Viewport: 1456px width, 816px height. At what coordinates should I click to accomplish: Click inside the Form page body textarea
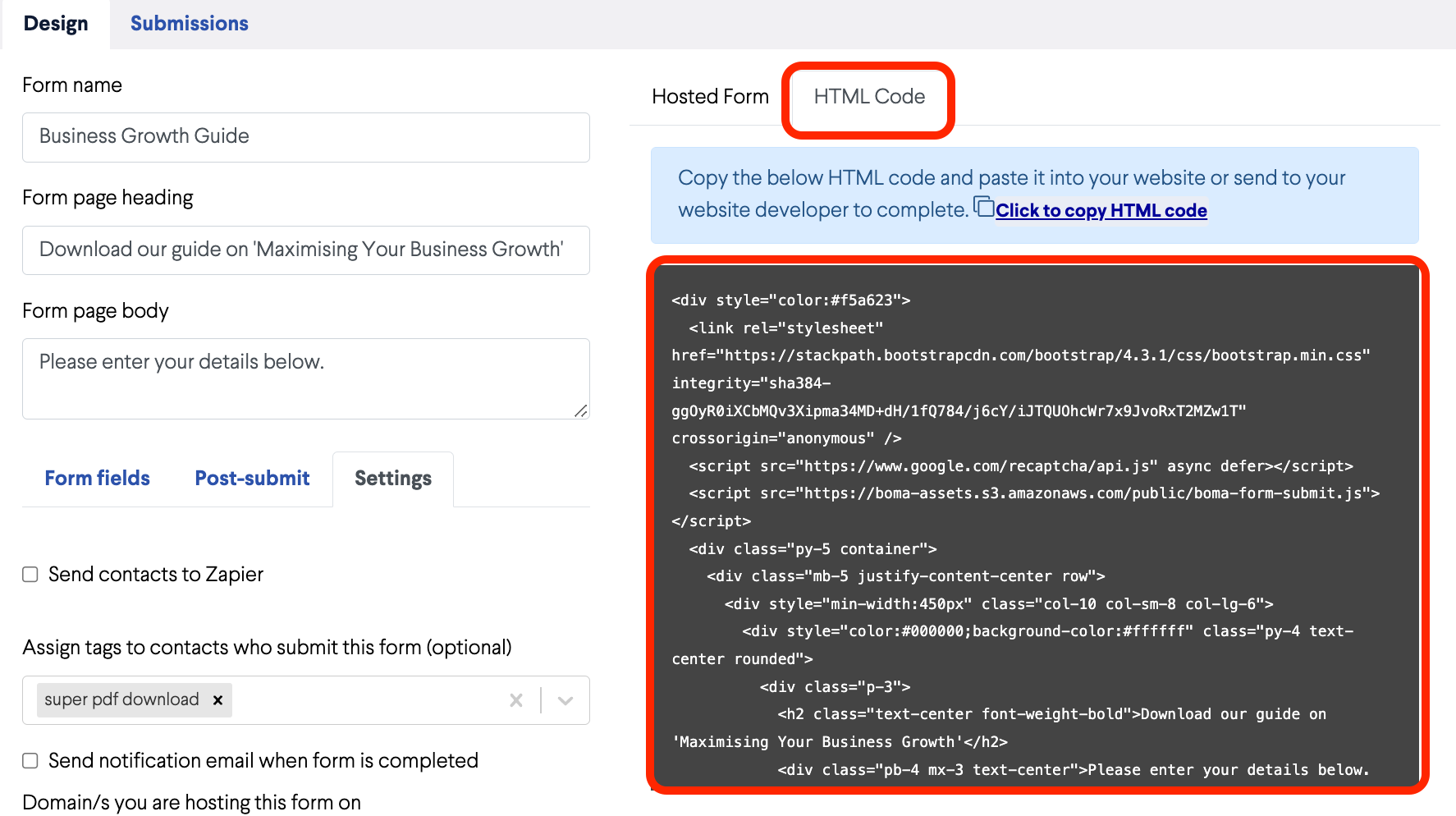coord(305,378)
